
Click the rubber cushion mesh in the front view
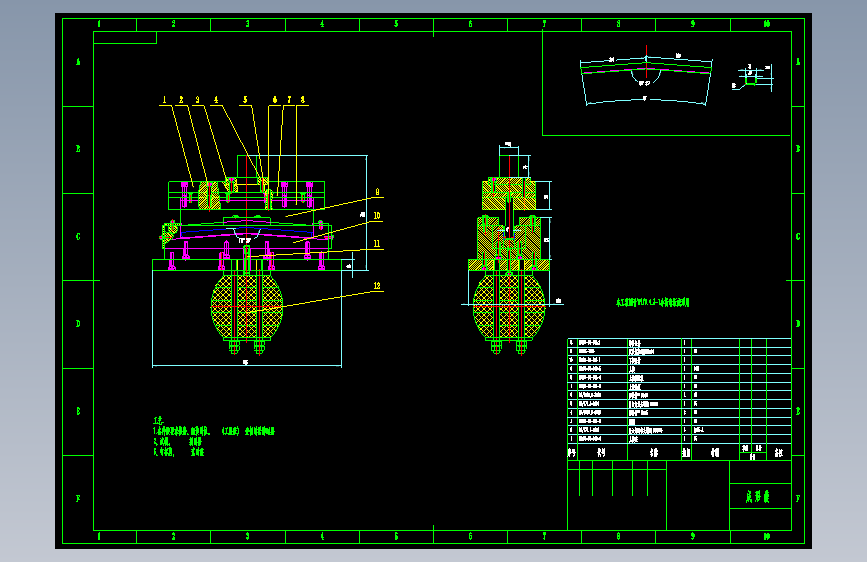pyautogui.click(x=247, y=307)
